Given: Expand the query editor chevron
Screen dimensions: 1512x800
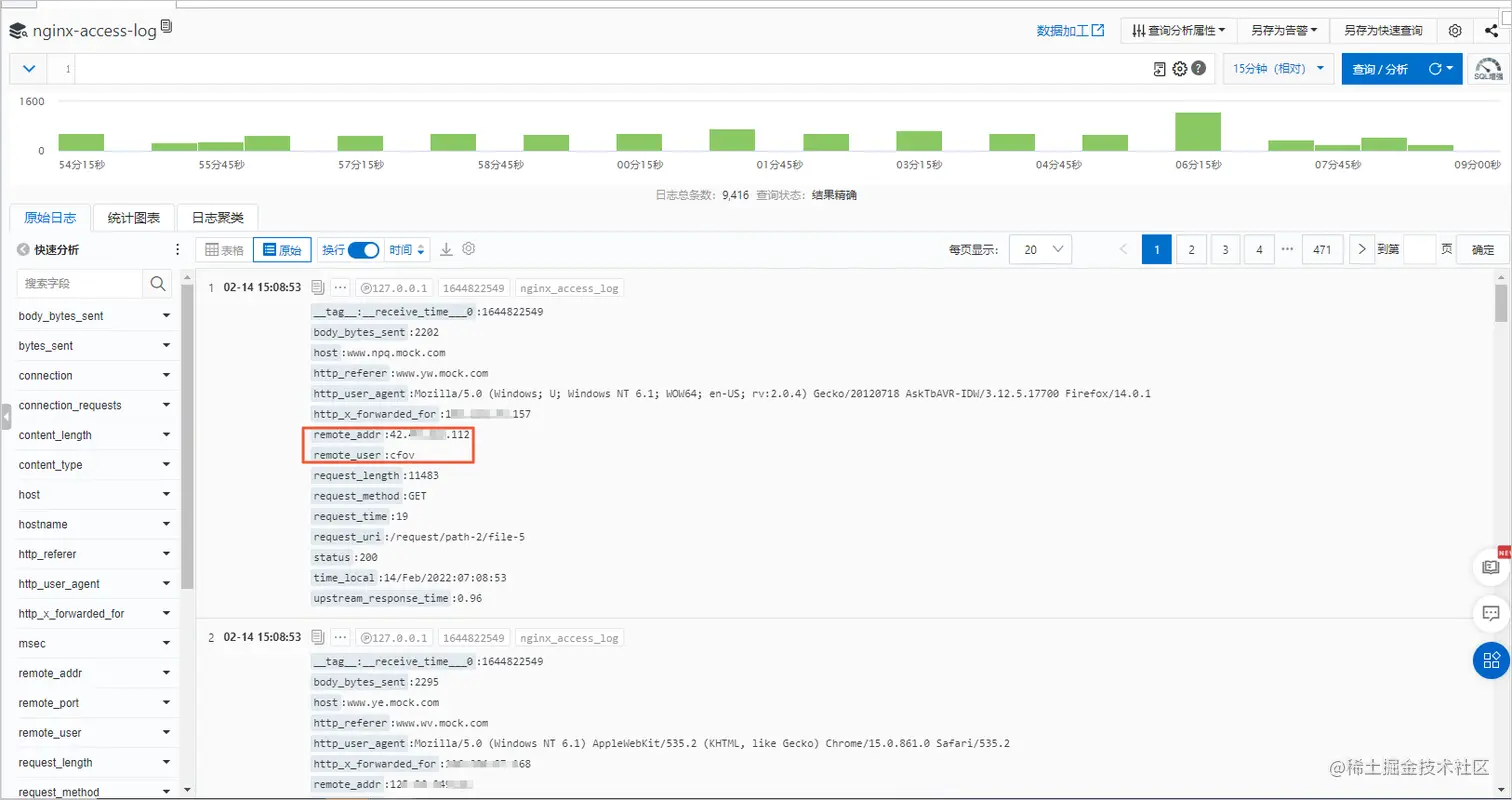Looking at the screenshot, I should 29,69.
